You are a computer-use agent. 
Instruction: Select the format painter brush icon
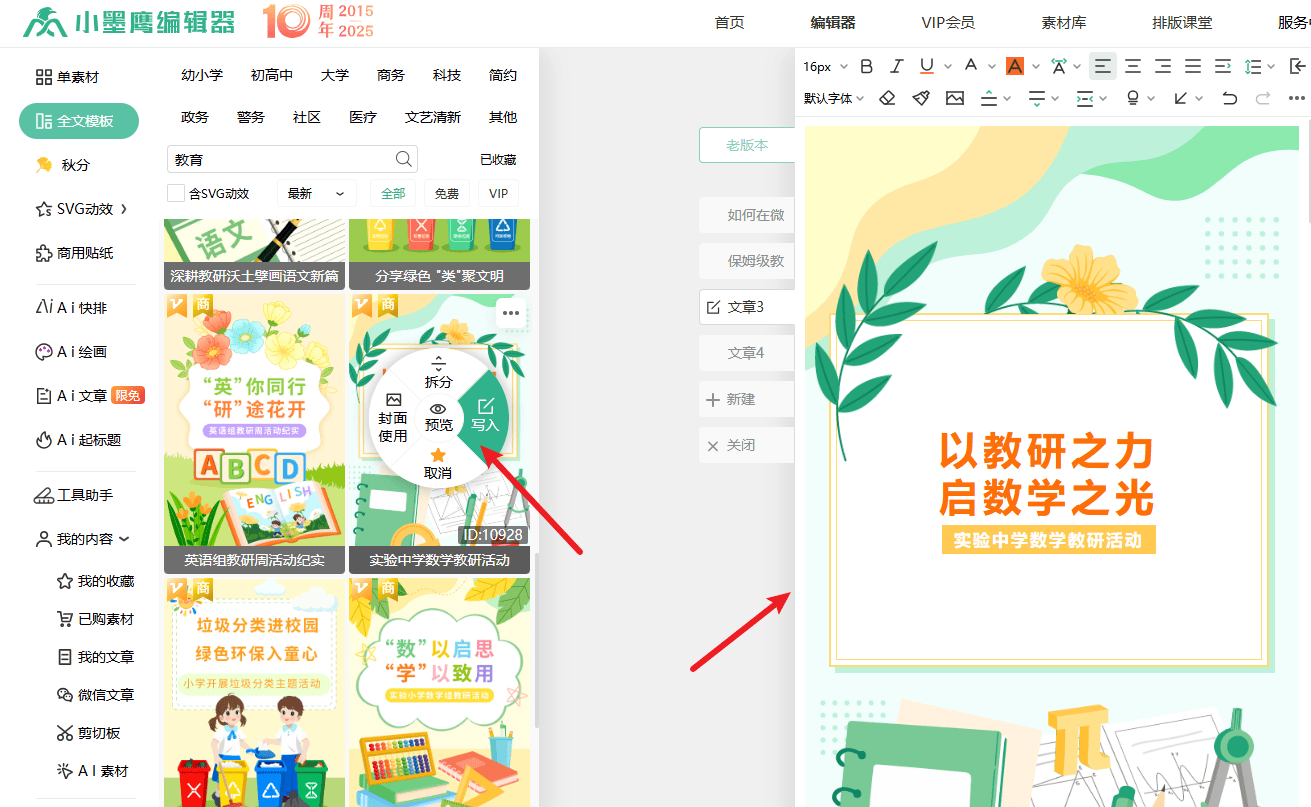(920, 98)
